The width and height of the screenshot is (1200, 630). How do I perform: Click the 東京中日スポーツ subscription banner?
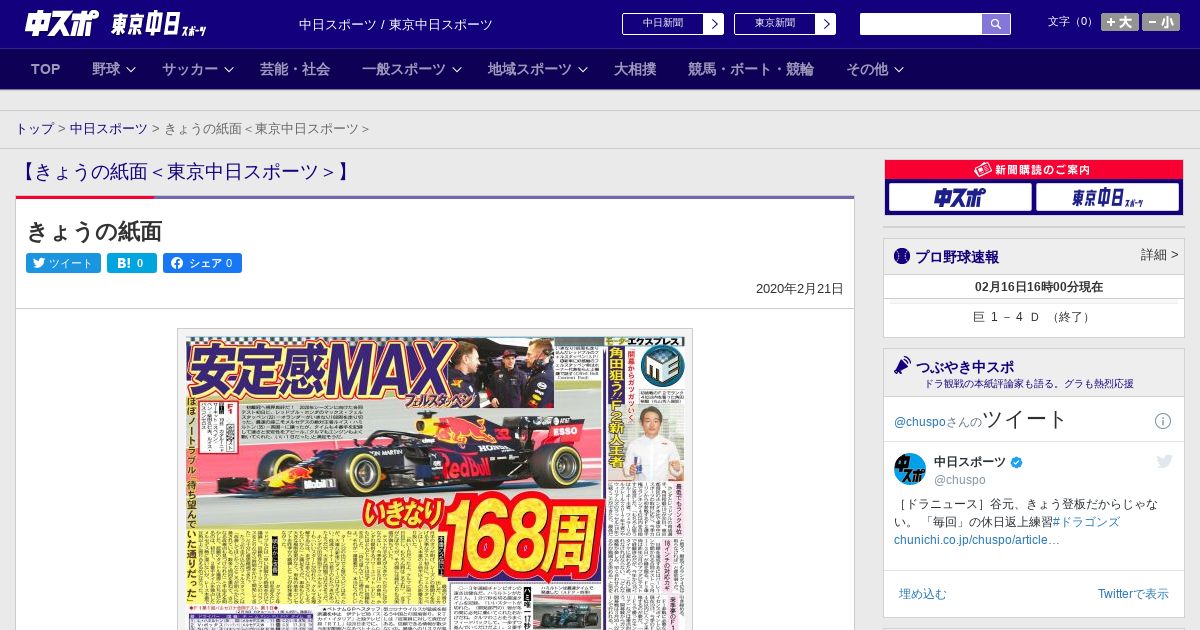(x=1107, y=198)
